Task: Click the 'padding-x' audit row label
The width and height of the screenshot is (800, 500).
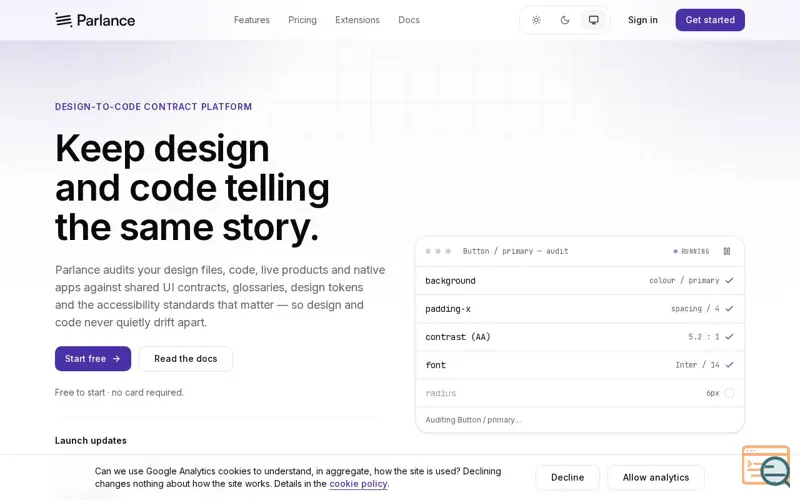Action: (447, 309)
